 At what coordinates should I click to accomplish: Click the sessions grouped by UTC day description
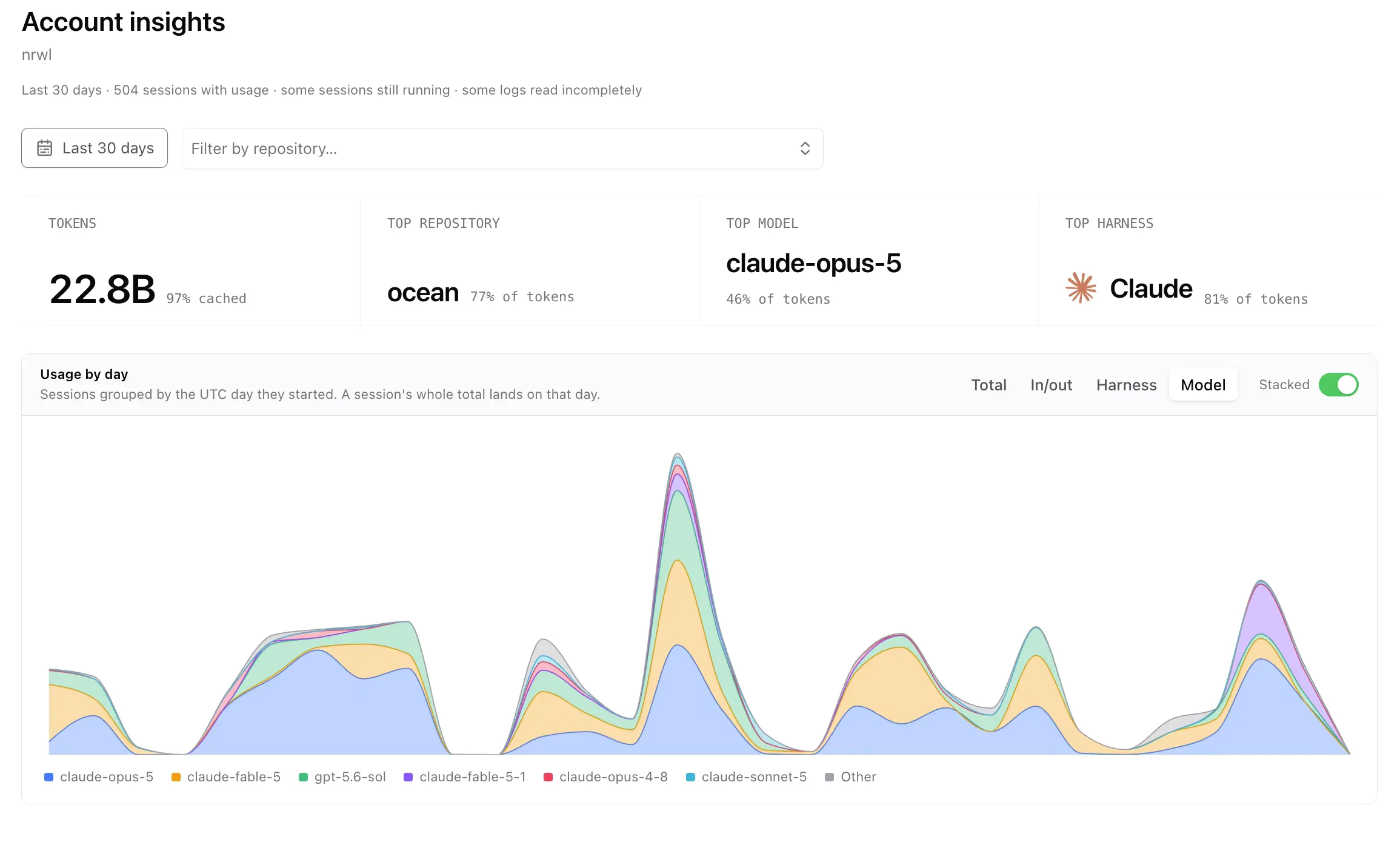[x=320, y=394]
